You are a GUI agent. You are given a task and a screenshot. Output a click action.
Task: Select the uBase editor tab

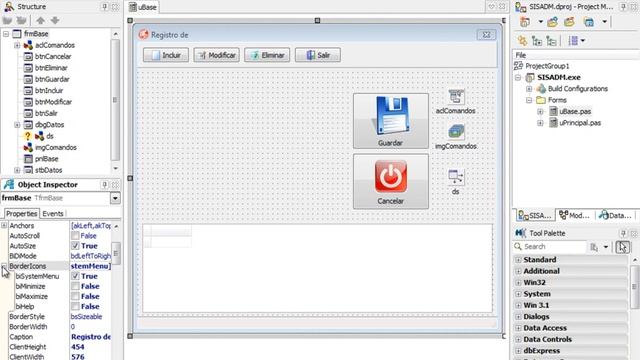(143, 7)
